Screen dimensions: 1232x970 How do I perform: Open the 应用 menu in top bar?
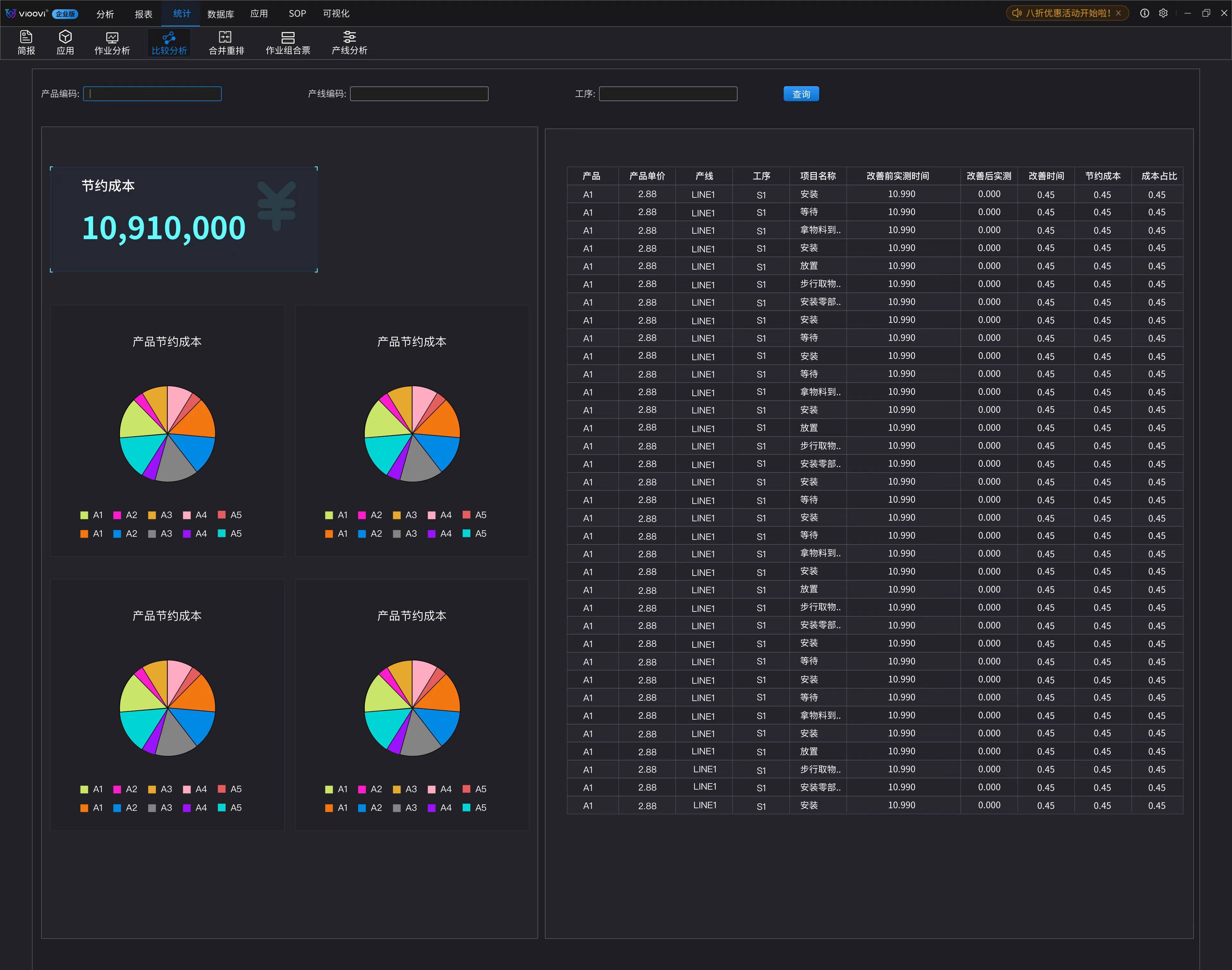point(259,13)
